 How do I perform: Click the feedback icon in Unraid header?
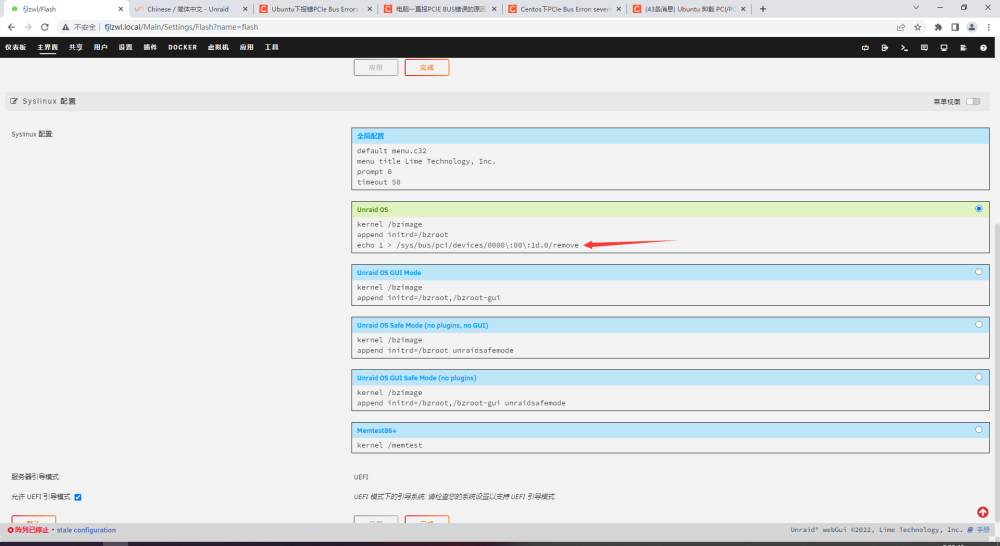924,47
